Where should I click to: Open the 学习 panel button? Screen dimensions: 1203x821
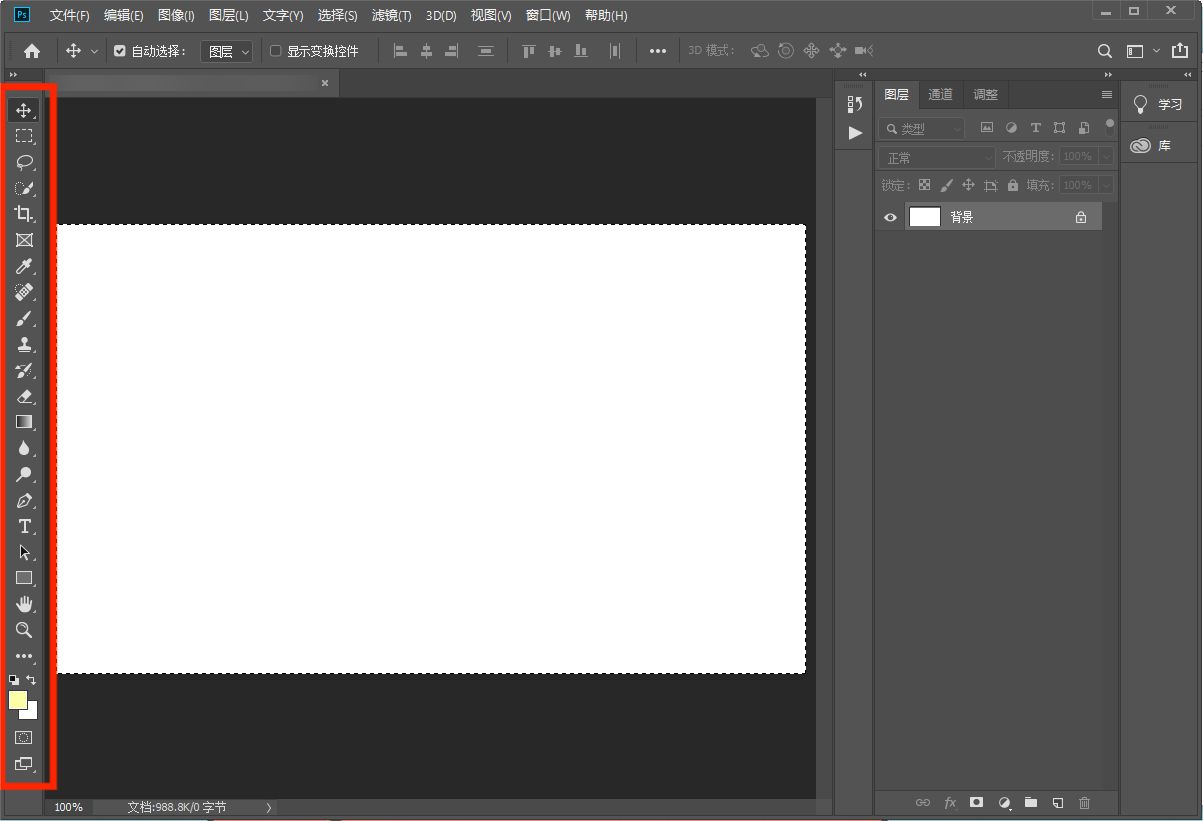pyautogui.click(x=1158, y=104)
